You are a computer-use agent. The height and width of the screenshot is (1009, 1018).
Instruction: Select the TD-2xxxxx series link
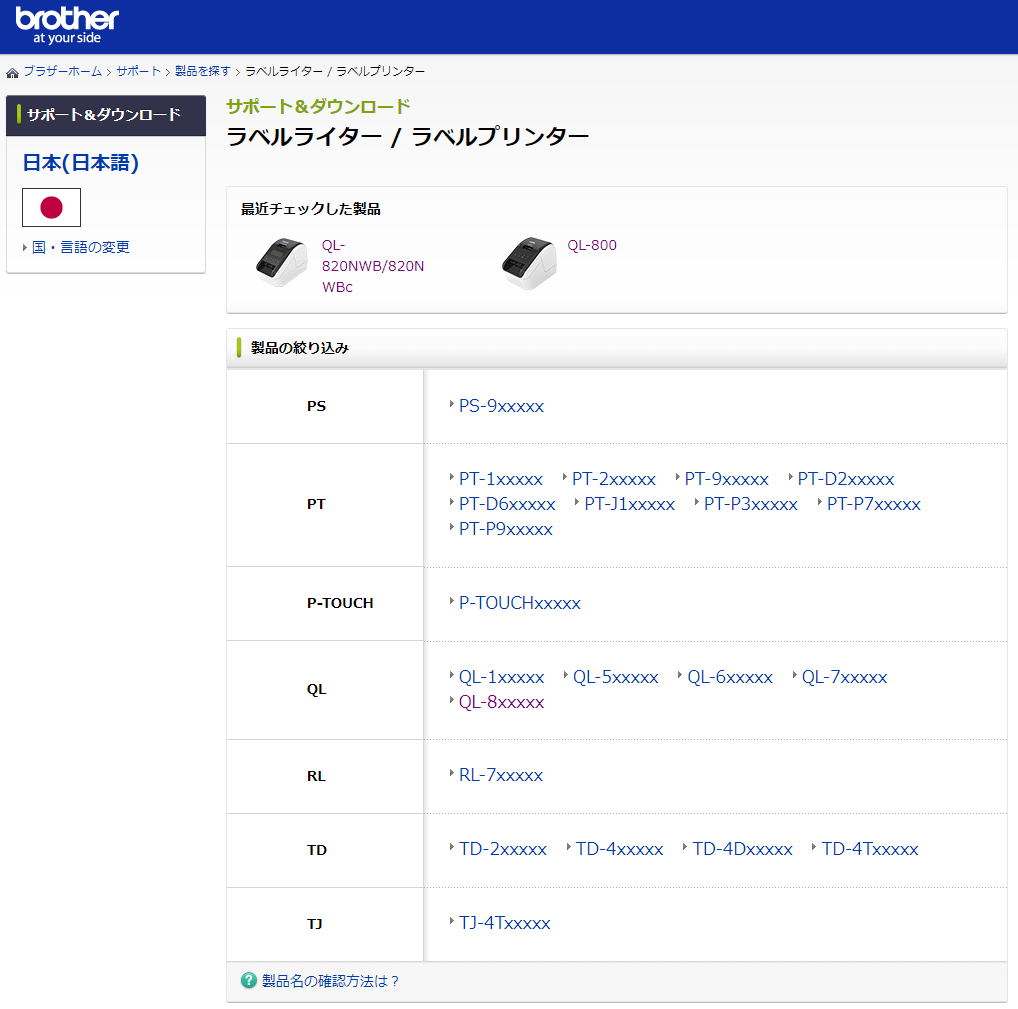[503, 849]
